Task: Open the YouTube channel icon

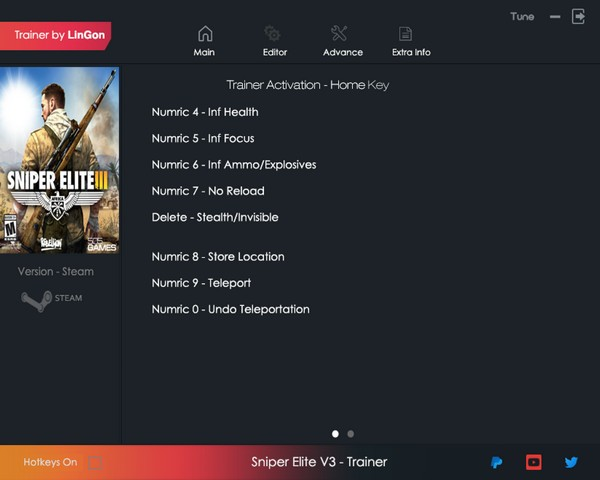Action: point(534,462)
